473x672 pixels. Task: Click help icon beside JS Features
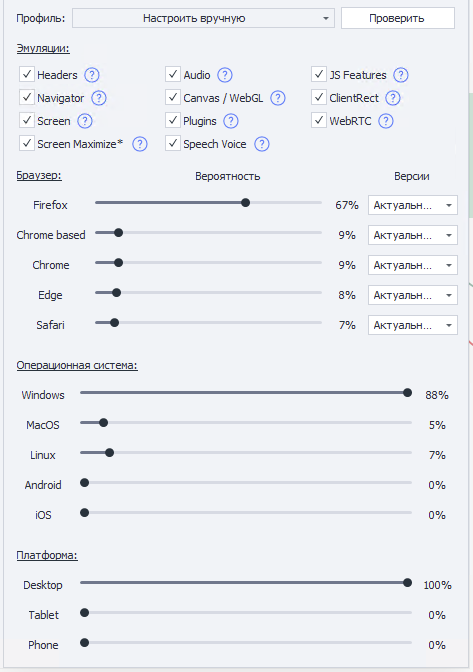401,75
